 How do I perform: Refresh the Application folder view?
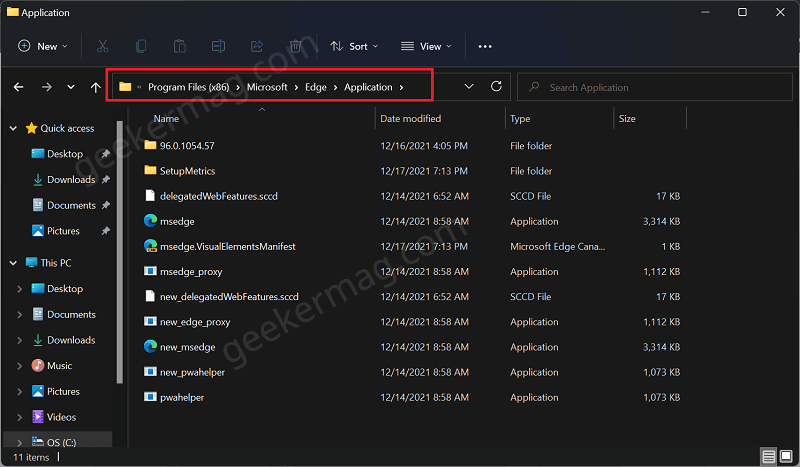pos(496,86)
